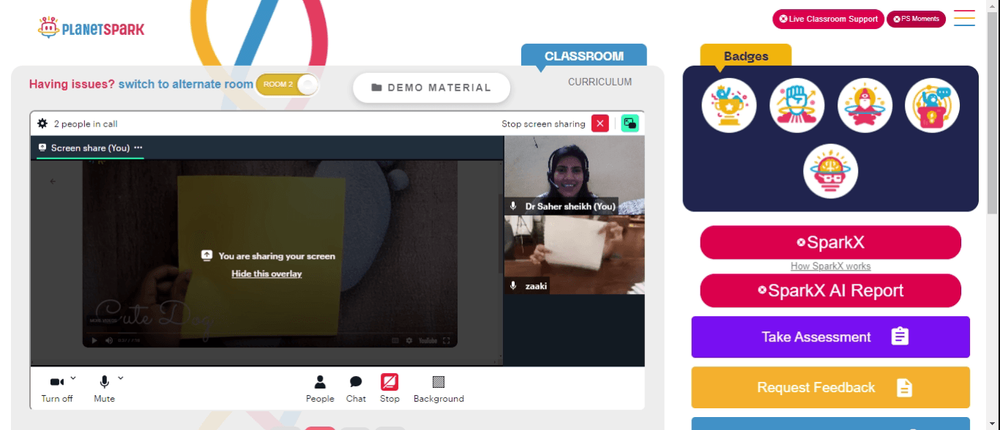Mute the microphone
This screenshot has width=1000, height=430.
(x=104, y=389)
